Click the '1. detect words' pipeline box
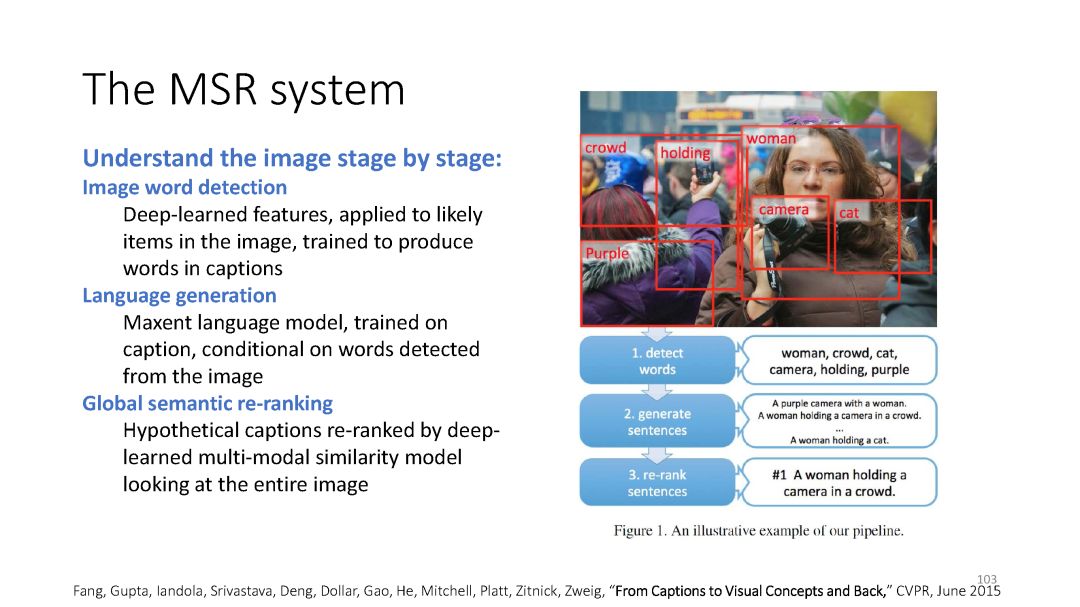 pos(657,360)
